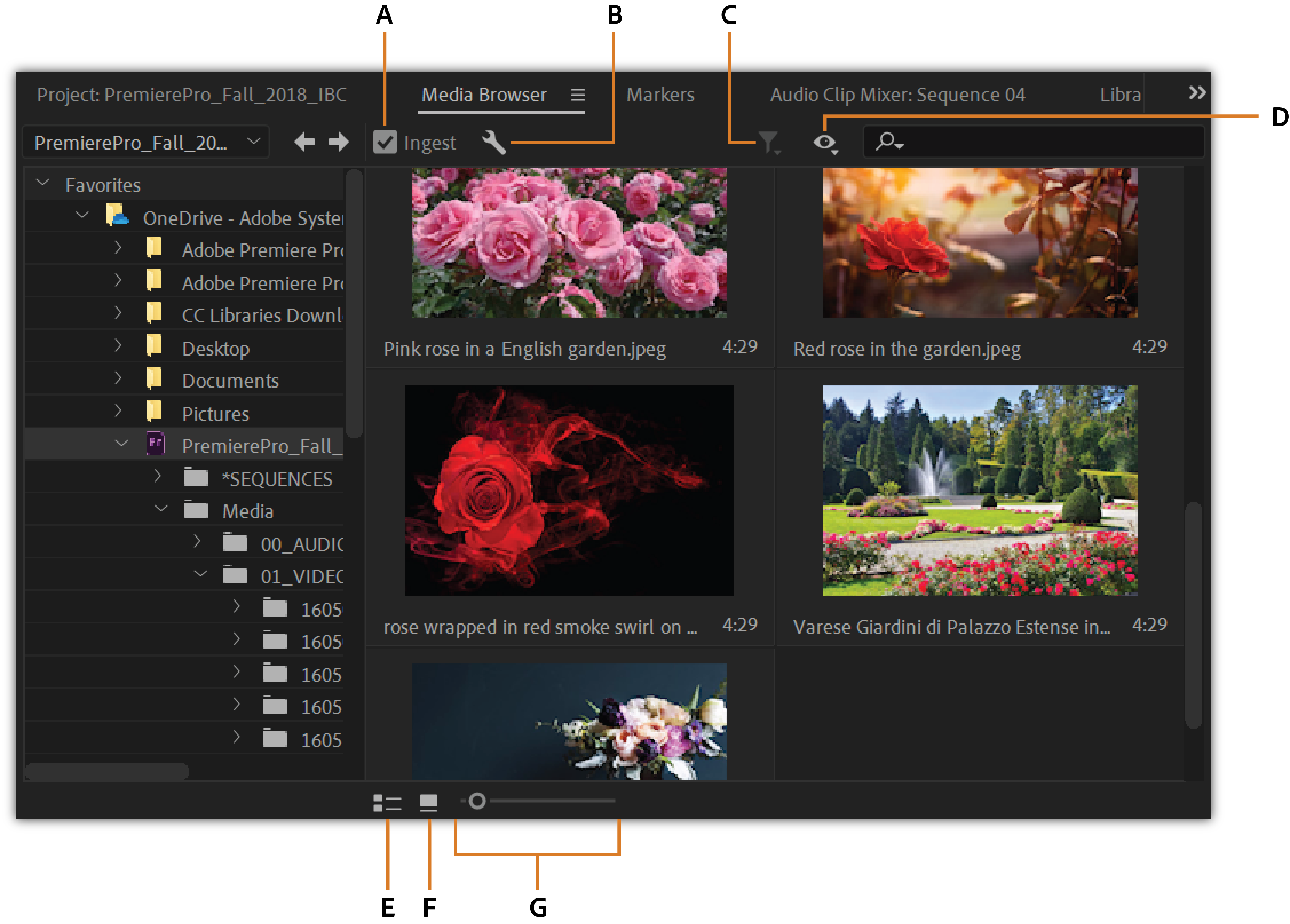Open the Audio Clip Mixer tab
The height and width of the screenshot is (924, 1290).
tap(897, 95)
